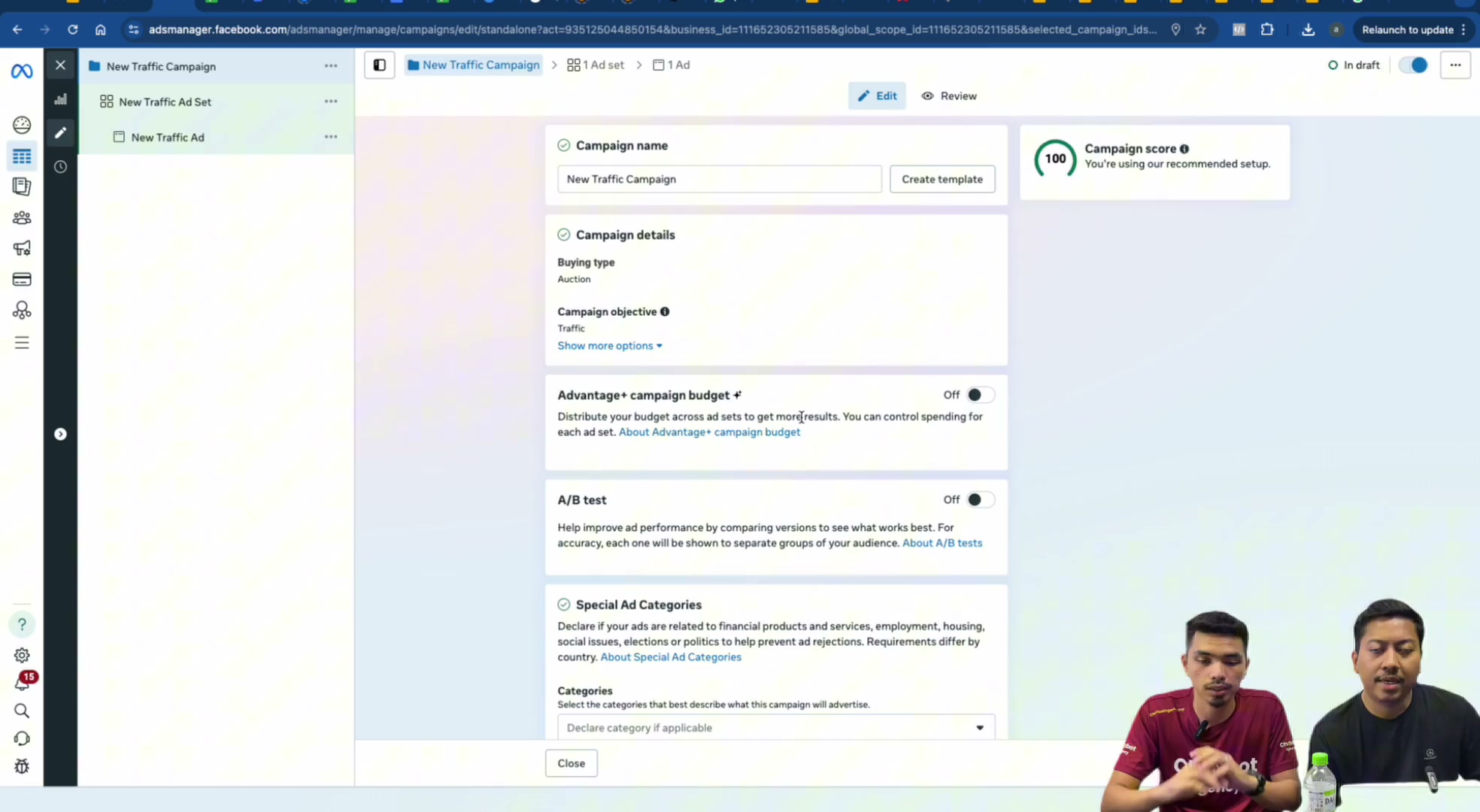
Task: Open the history clock icon
Action: [61, 167]
